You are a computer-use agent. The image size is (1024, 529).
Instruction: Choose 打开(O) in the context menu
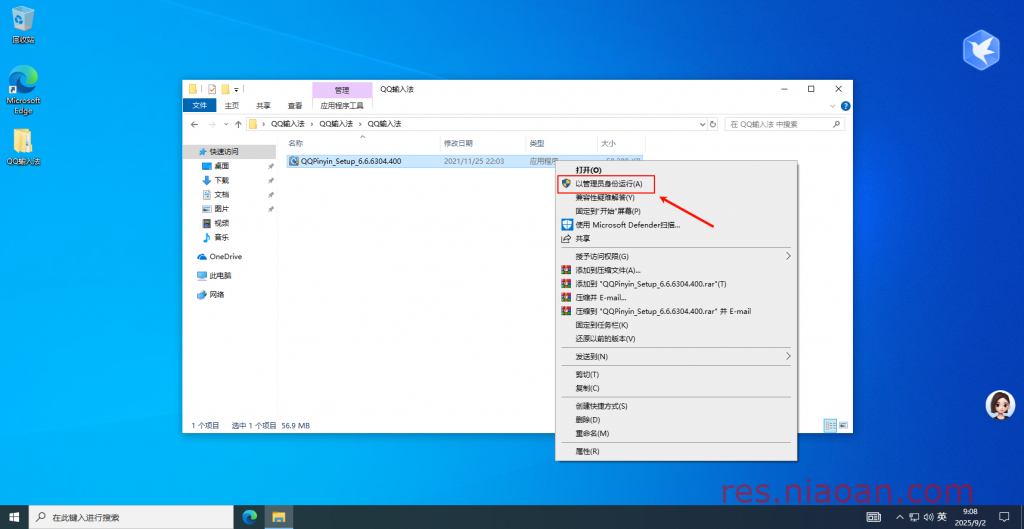(x=676, y=170)
